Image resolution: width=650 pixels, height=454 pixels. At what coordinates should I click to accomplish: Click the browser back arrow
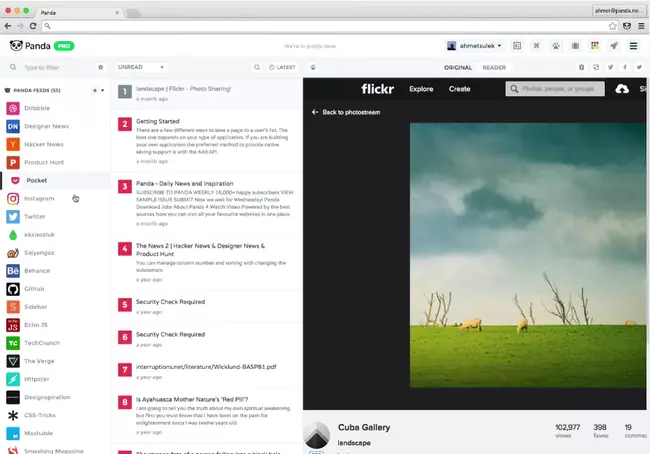point(7,26)
